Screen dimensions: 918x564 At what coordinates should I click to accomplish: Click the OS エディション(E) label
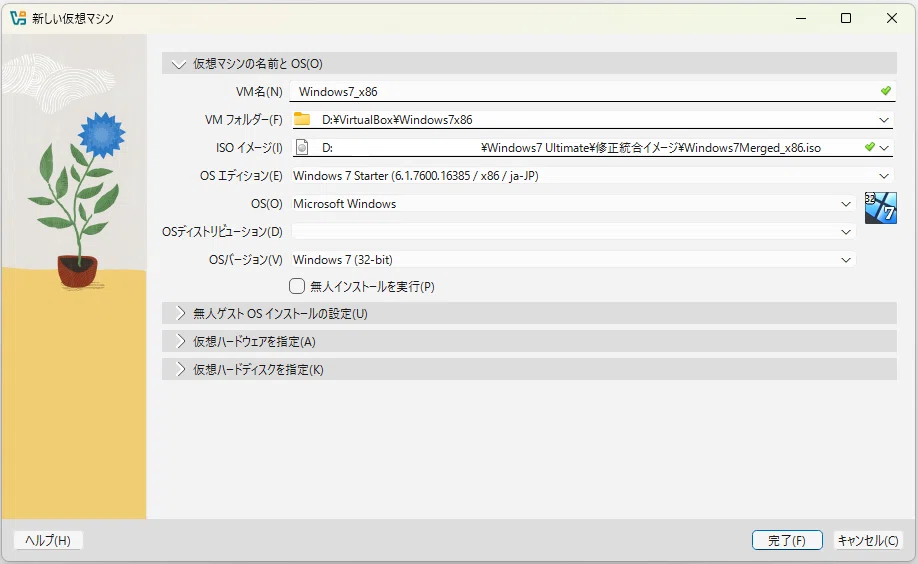241,176
